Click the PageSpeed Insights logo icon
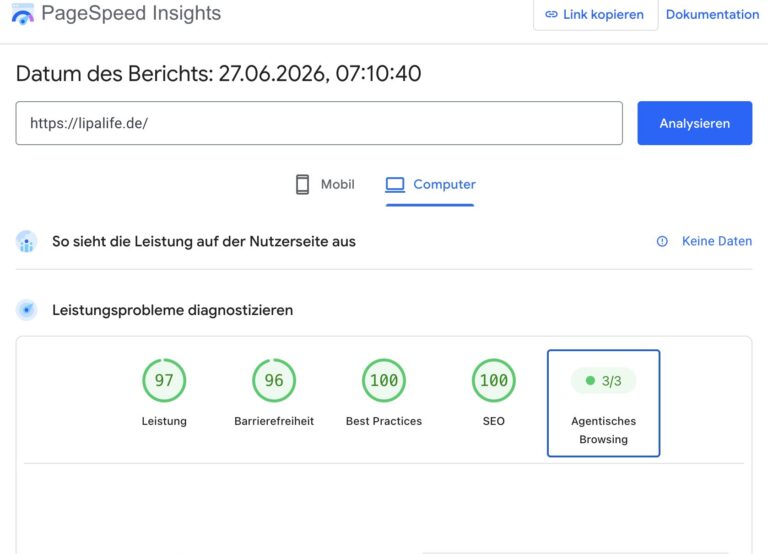 coord(23,13)
